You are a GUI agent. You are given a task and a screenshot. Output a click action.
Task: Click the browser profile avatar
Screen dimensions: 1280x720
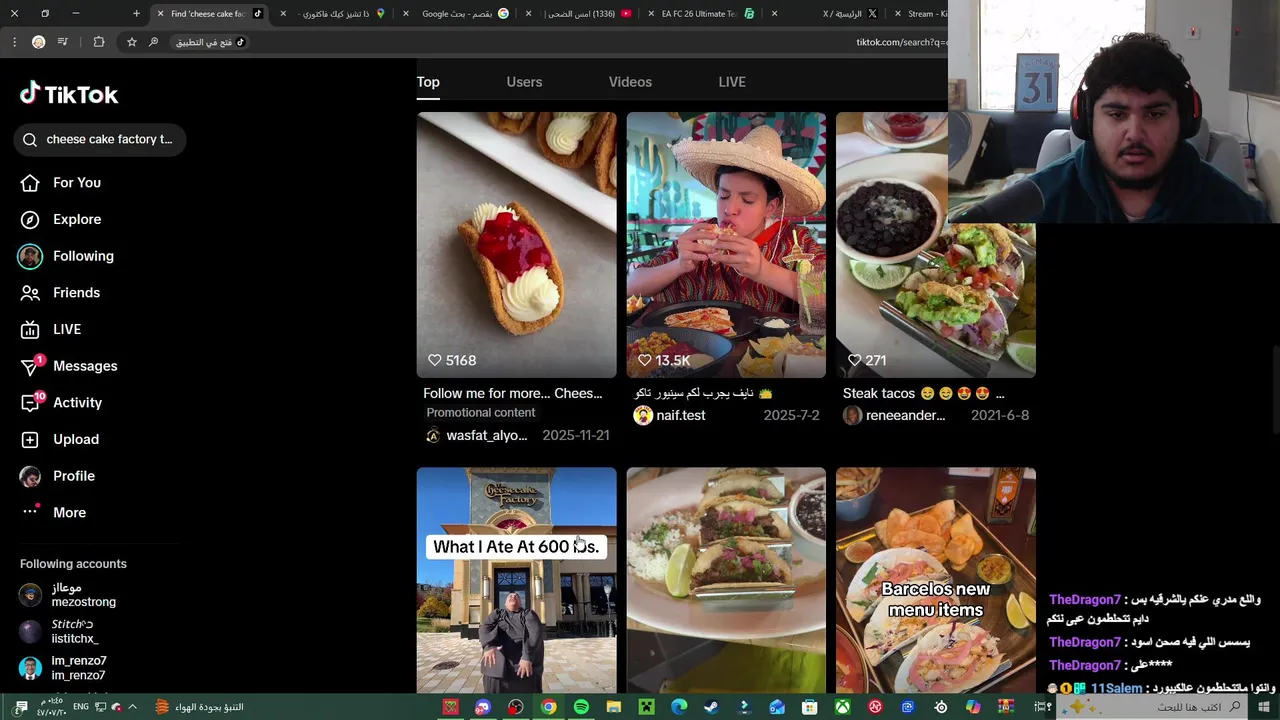coord(38,42)
